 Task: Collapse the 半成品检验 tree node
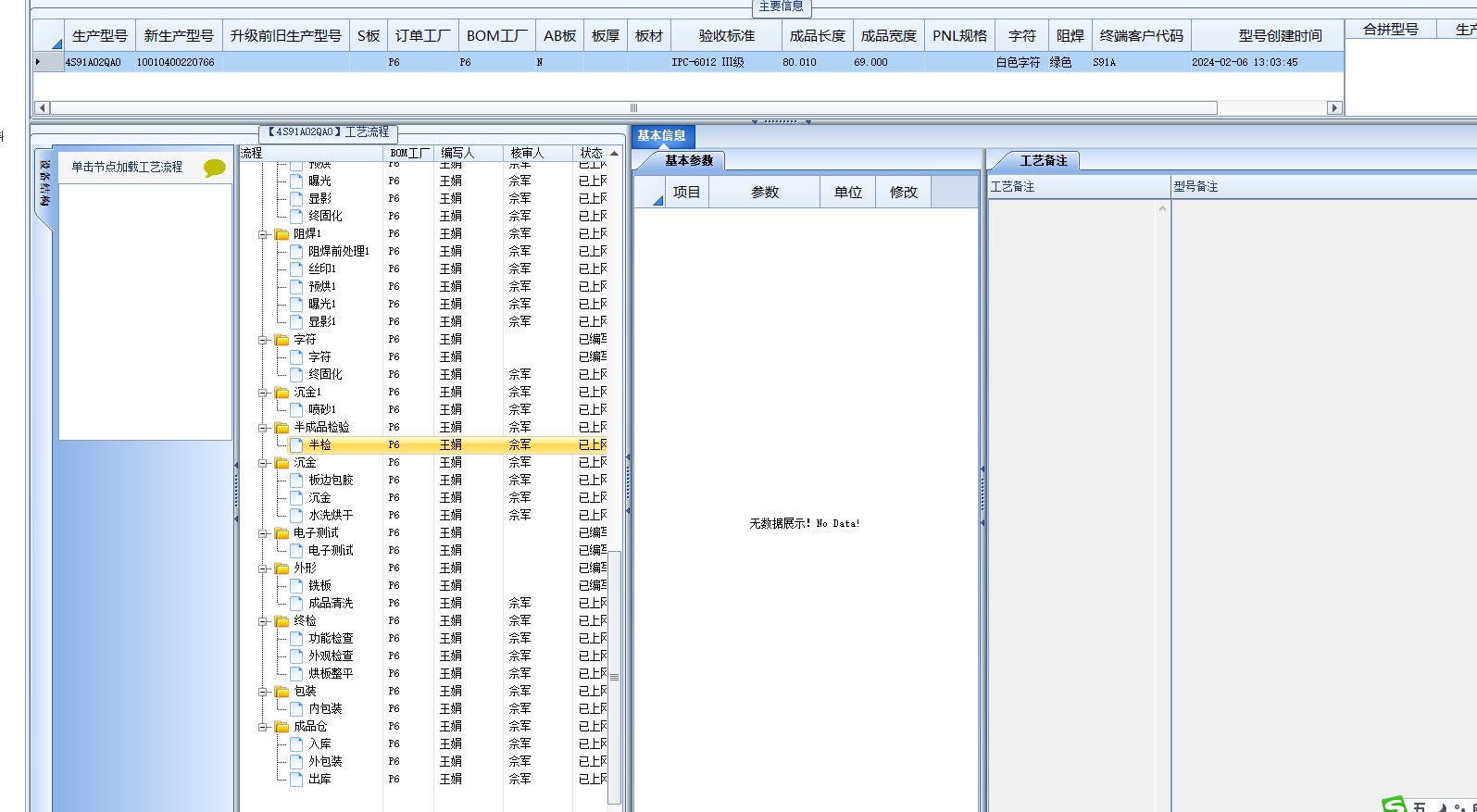[263, 428]
